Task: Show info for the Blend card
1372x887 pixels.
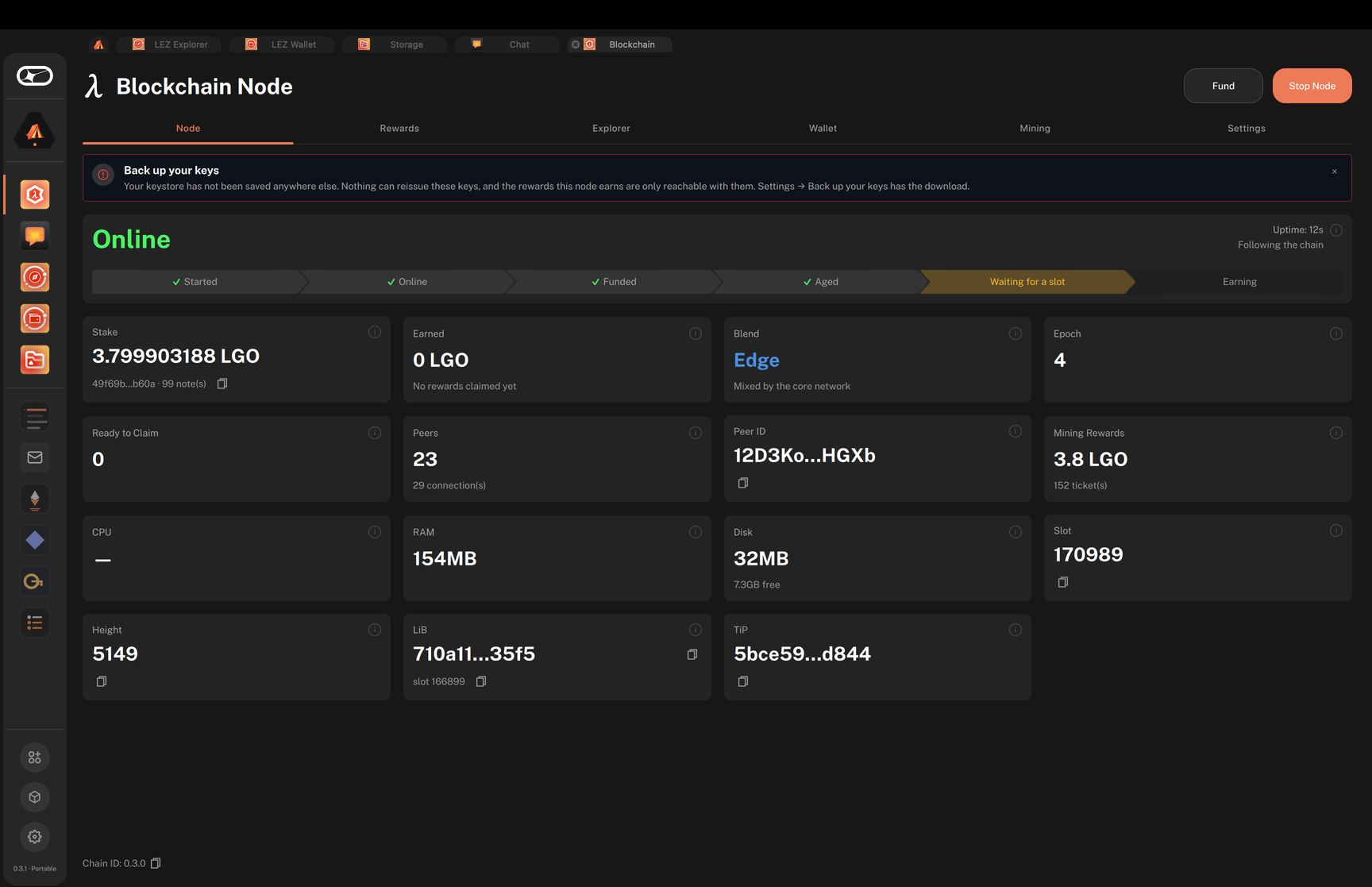Action: (1016, 334)
